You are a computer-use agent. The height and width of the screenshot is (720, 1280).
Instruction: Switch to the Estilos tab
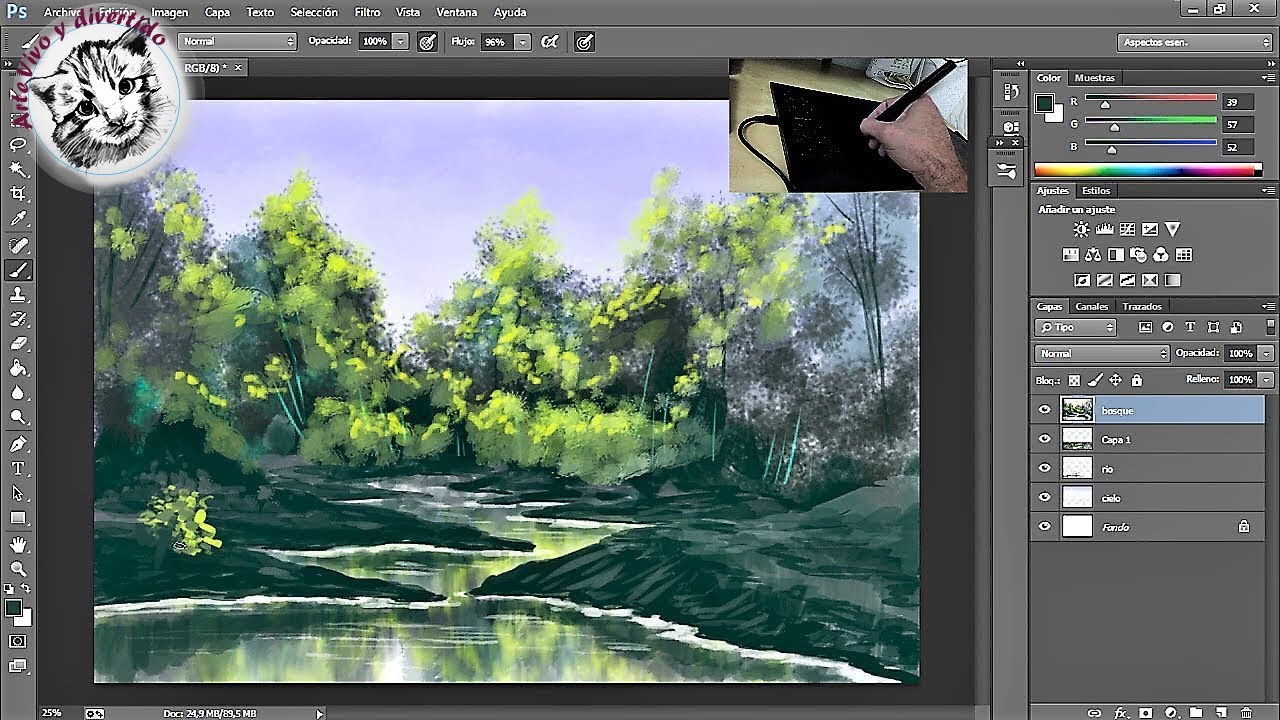point(1096,191)
